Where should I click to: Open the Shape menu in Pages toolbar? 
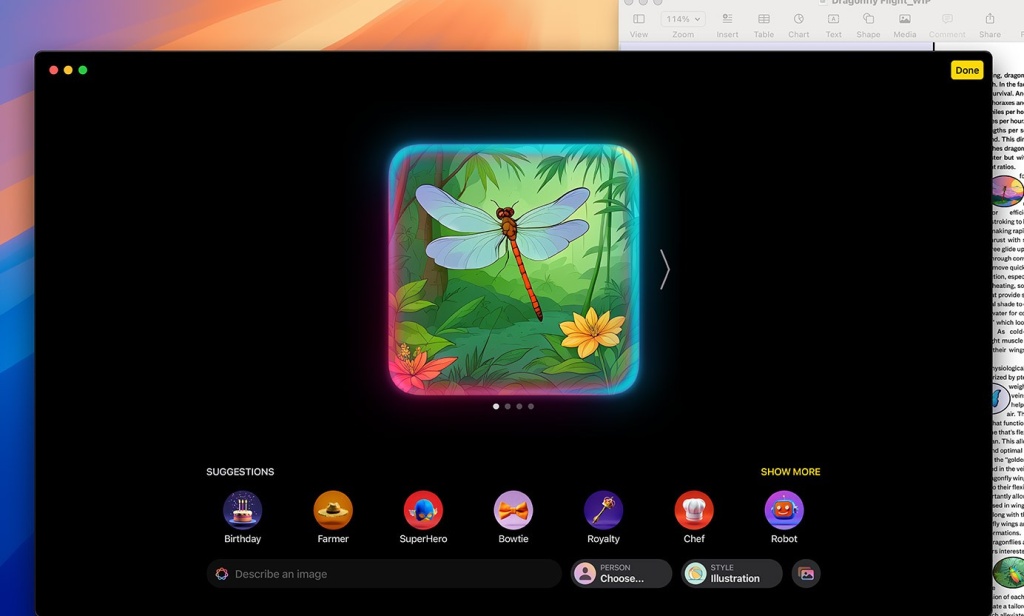tap(868, 25)
